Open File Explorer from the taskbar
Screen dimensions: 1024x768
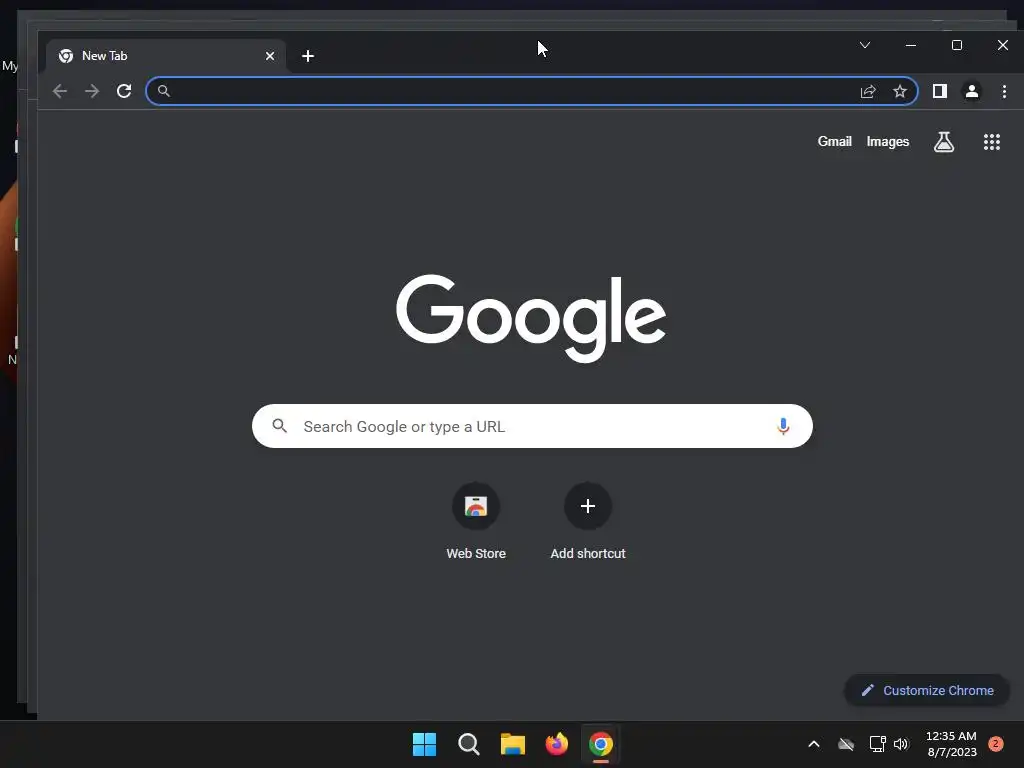point(513,744)
